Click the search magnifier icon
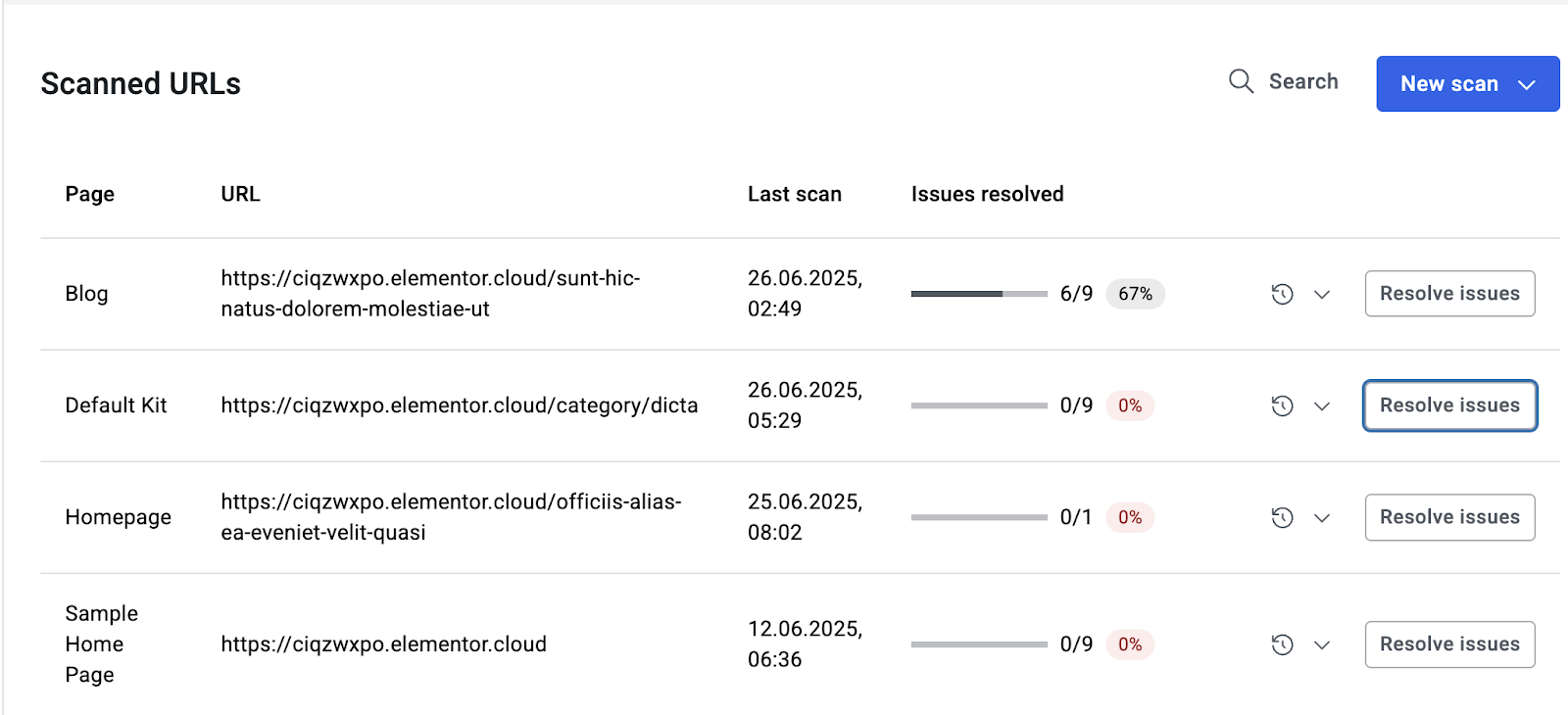This screenshot has height=715, width=1568. (x=1241, y=81)
